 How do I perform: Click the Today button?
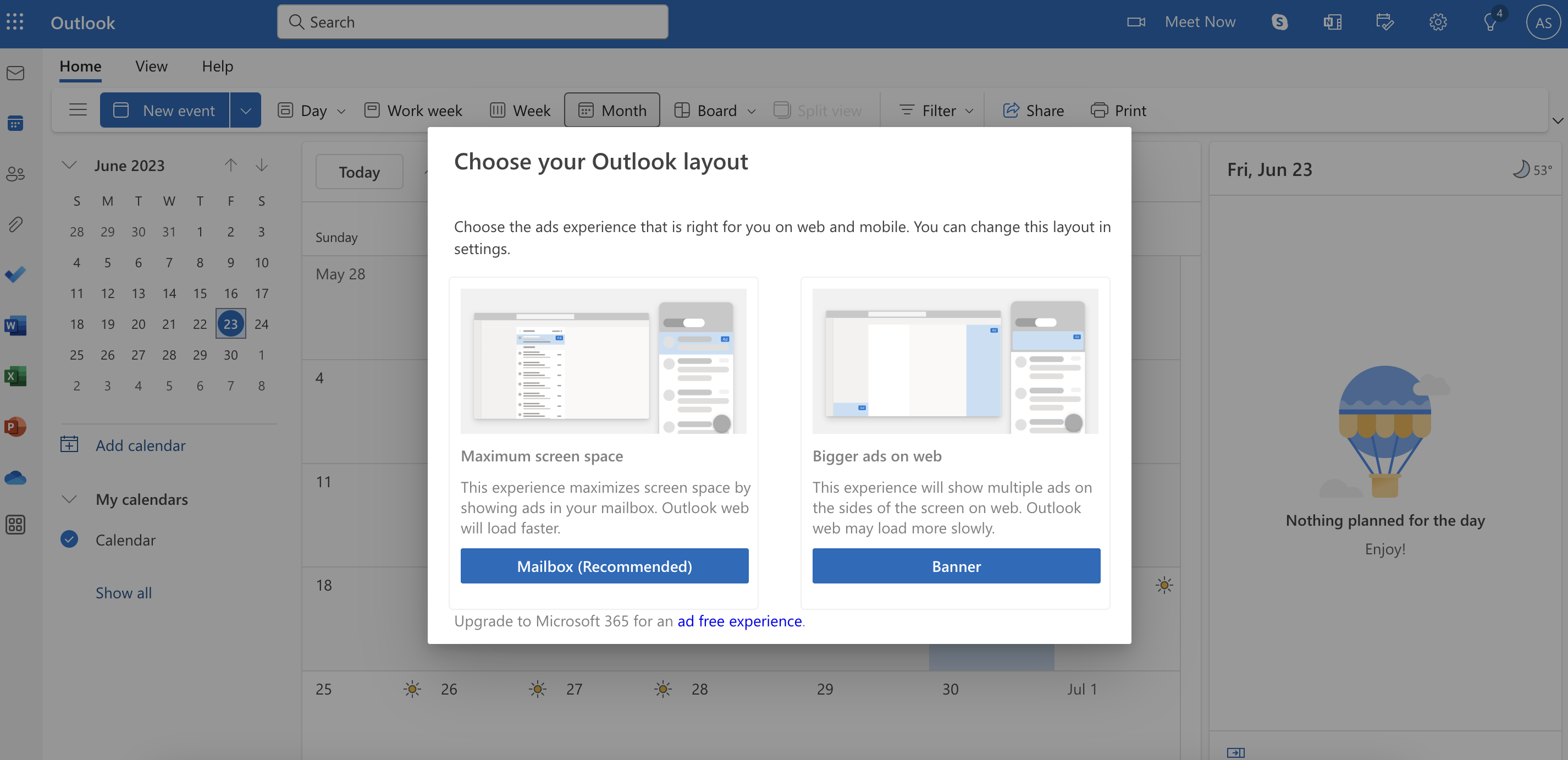coord(359,172)
